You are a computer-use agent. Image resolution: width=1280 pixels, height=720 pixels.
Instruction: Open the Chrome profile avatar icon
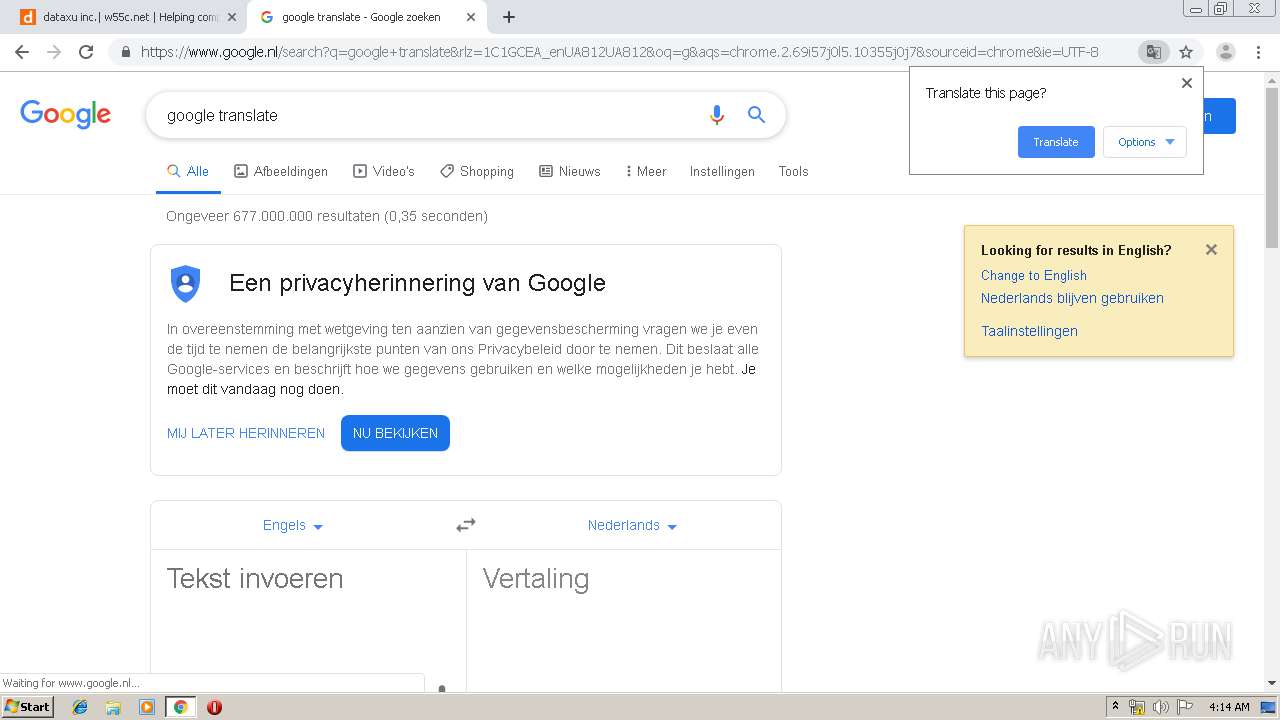pos(1226,52)
